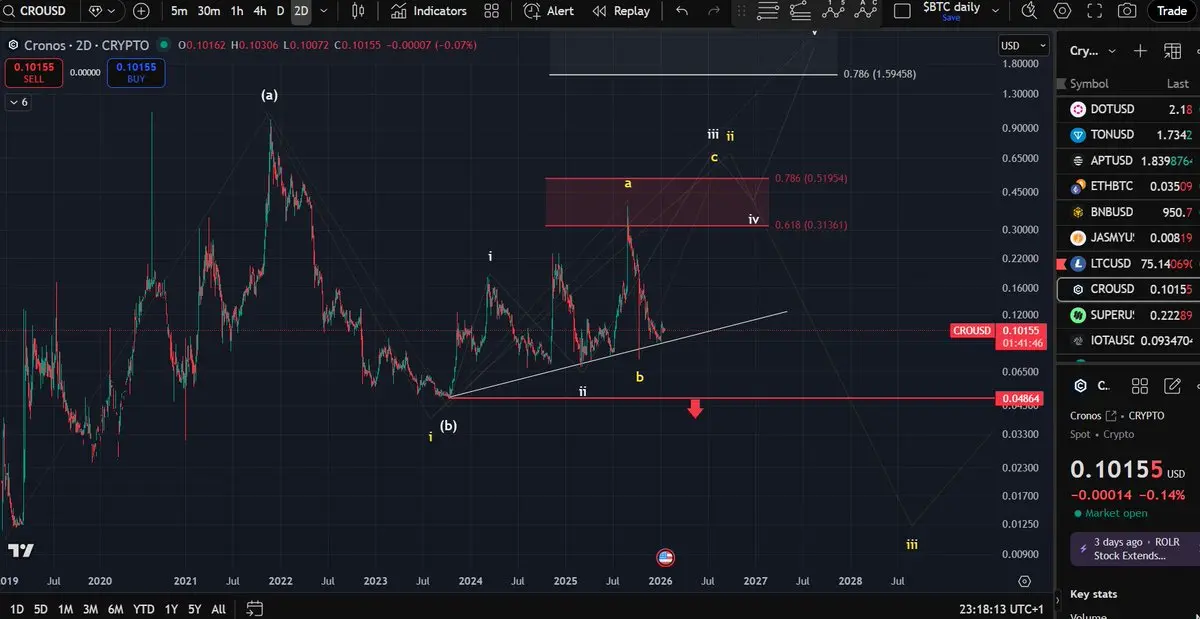Expand the indicators legend showing 6

[x=18, y=102]
